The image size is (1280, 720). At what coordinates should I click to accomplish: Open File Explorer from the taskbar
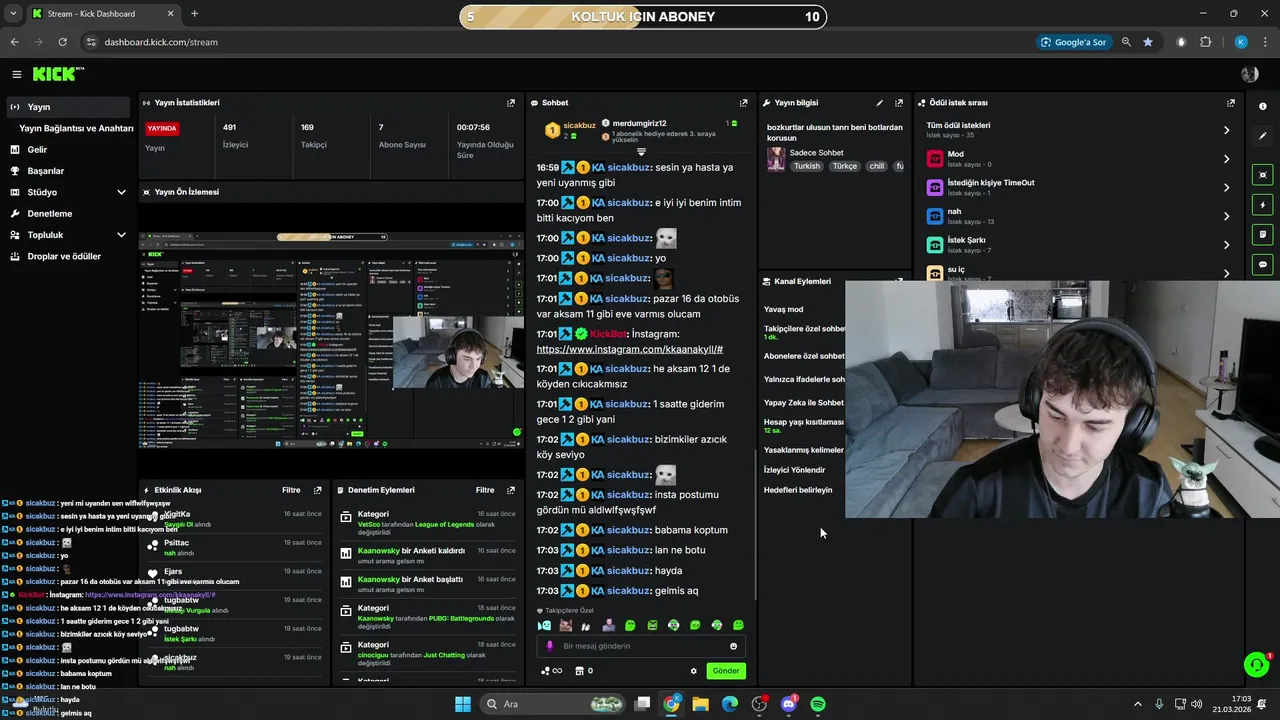pos(701,704)
